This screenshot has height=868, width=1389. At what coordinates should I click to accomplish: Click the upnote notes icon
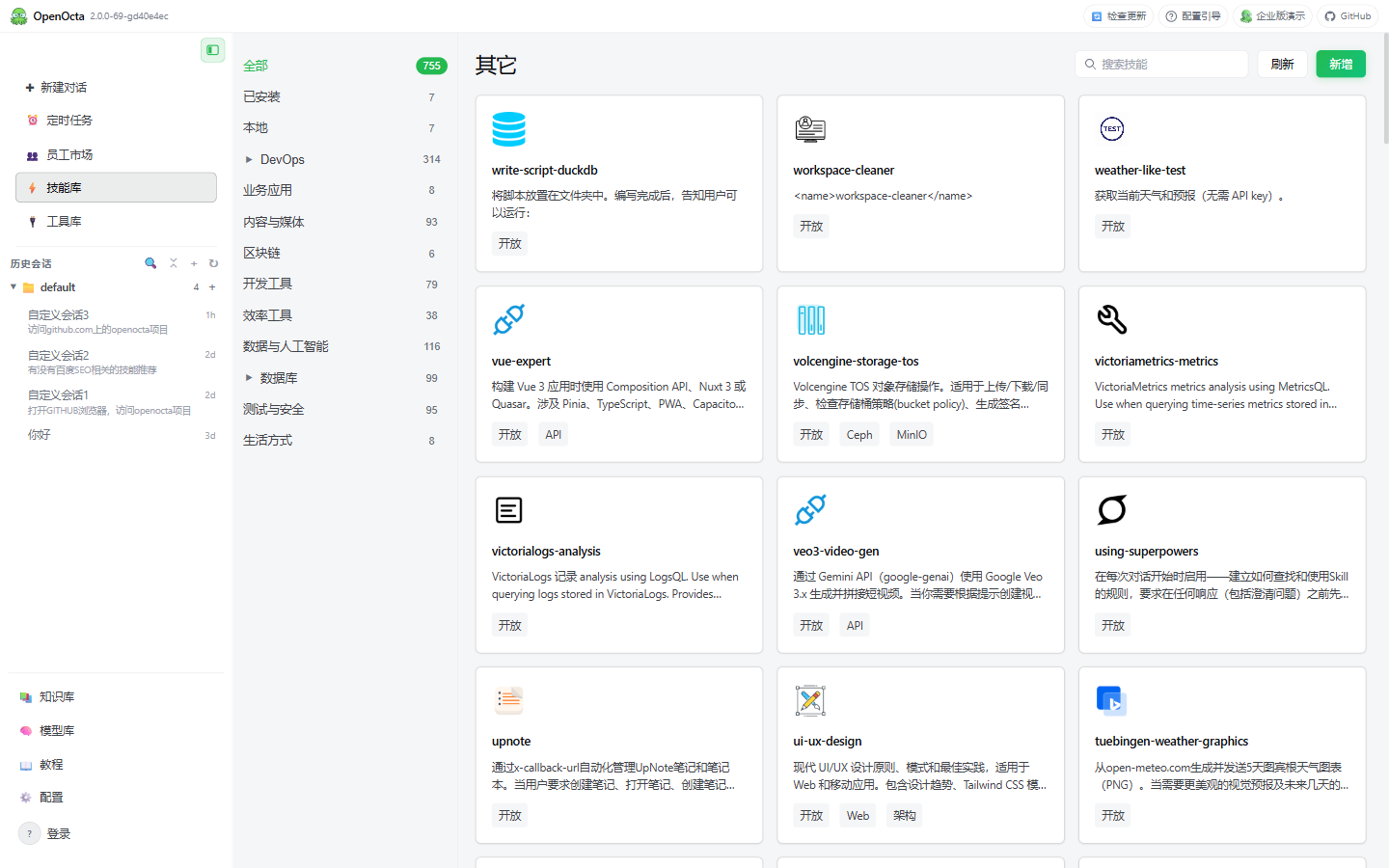(x=508, y=700)
